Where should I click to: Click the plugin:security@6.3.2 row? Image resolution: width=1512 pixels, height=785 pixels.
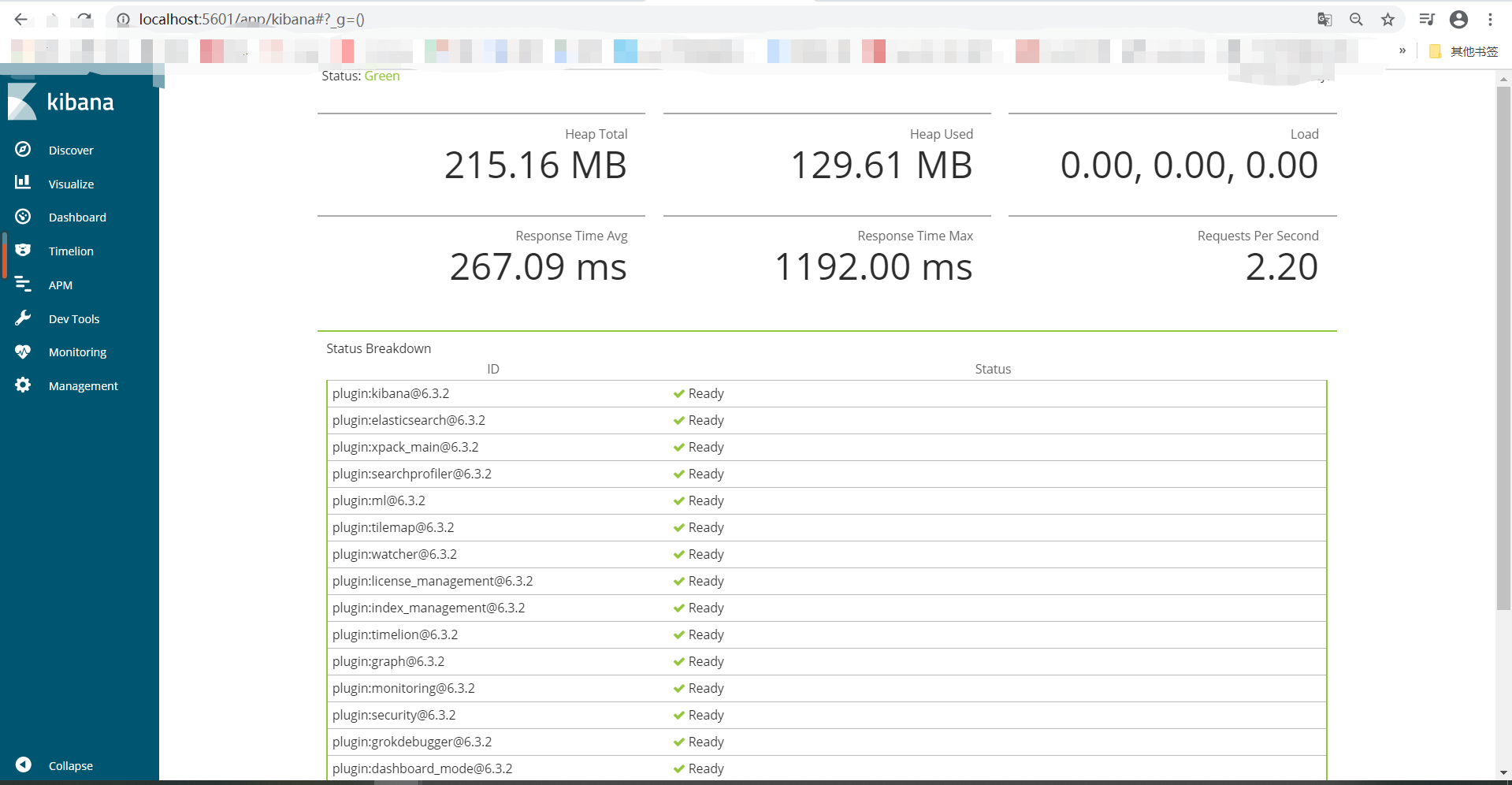(x=827, y=716)
